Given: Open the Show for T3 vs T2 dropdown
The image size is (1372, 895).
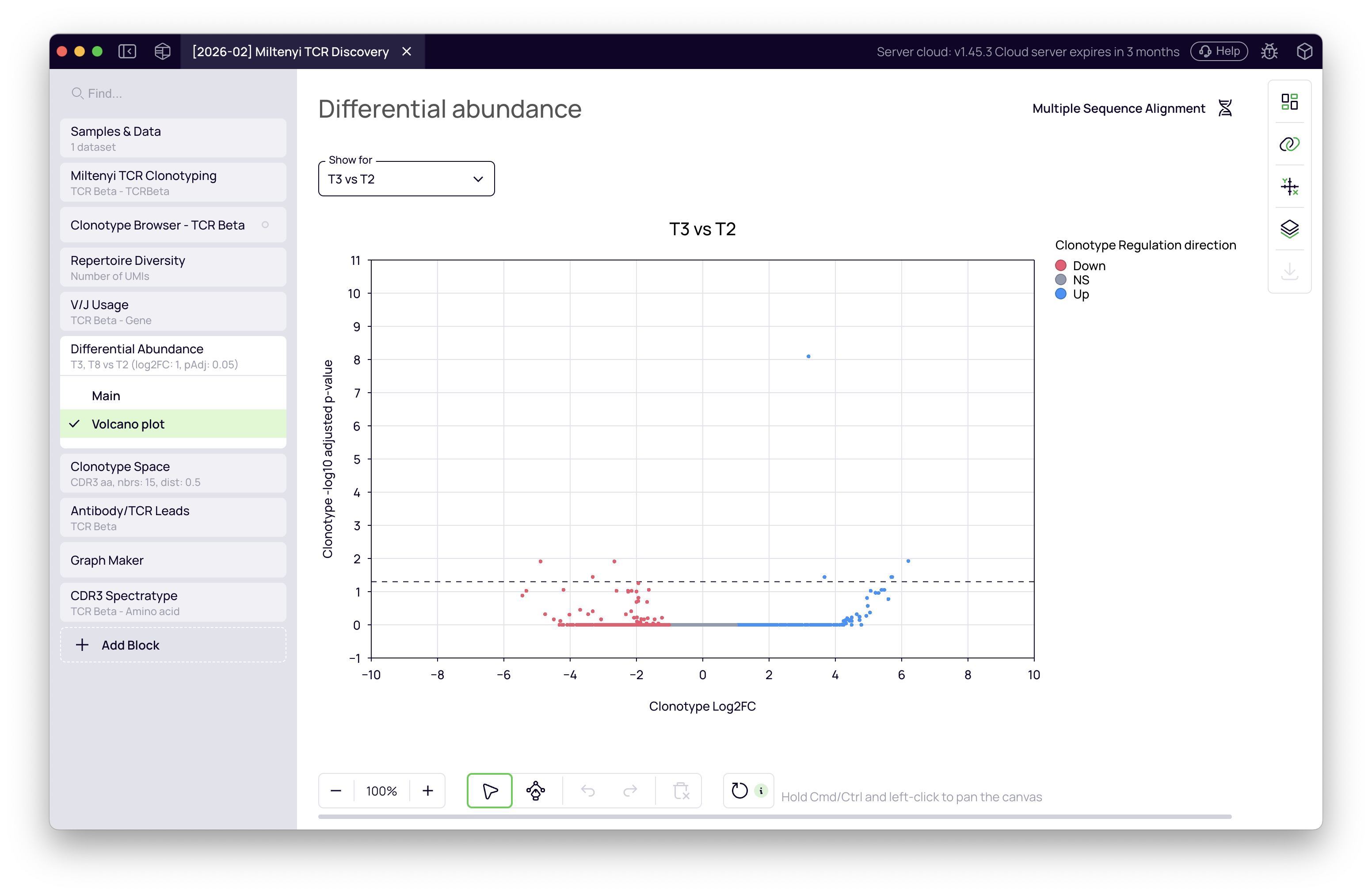Looking at the screenshot, I should click(x=406, y=179).
